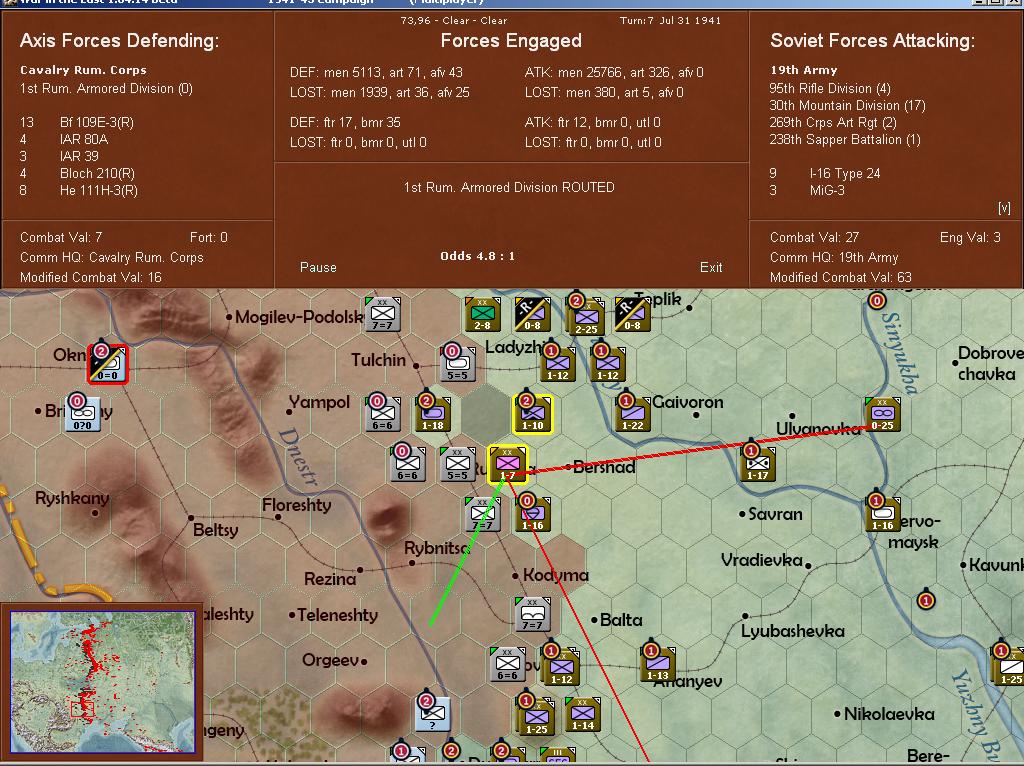Select the 0-8 rail counter below Teplik
This screenshot has width=1024, height=766.
632,314
